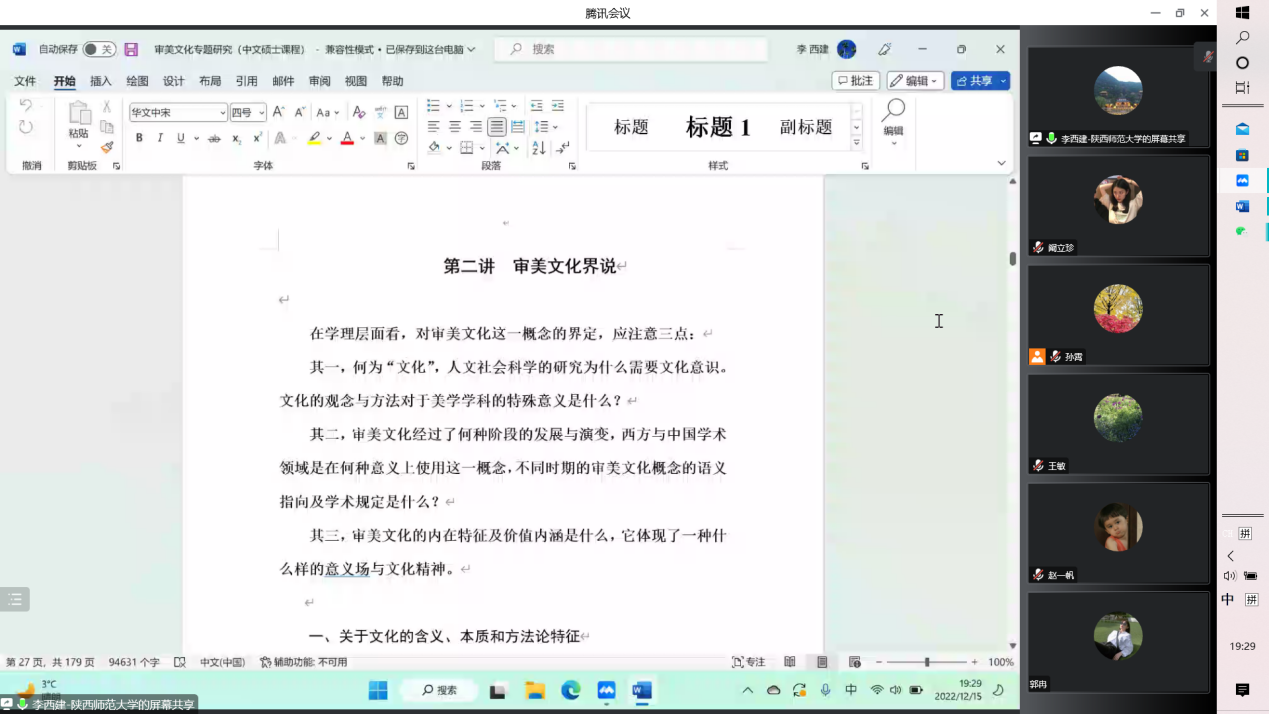
Task: Open the font name dropdown 华文中宋
Action: [178, 113]
